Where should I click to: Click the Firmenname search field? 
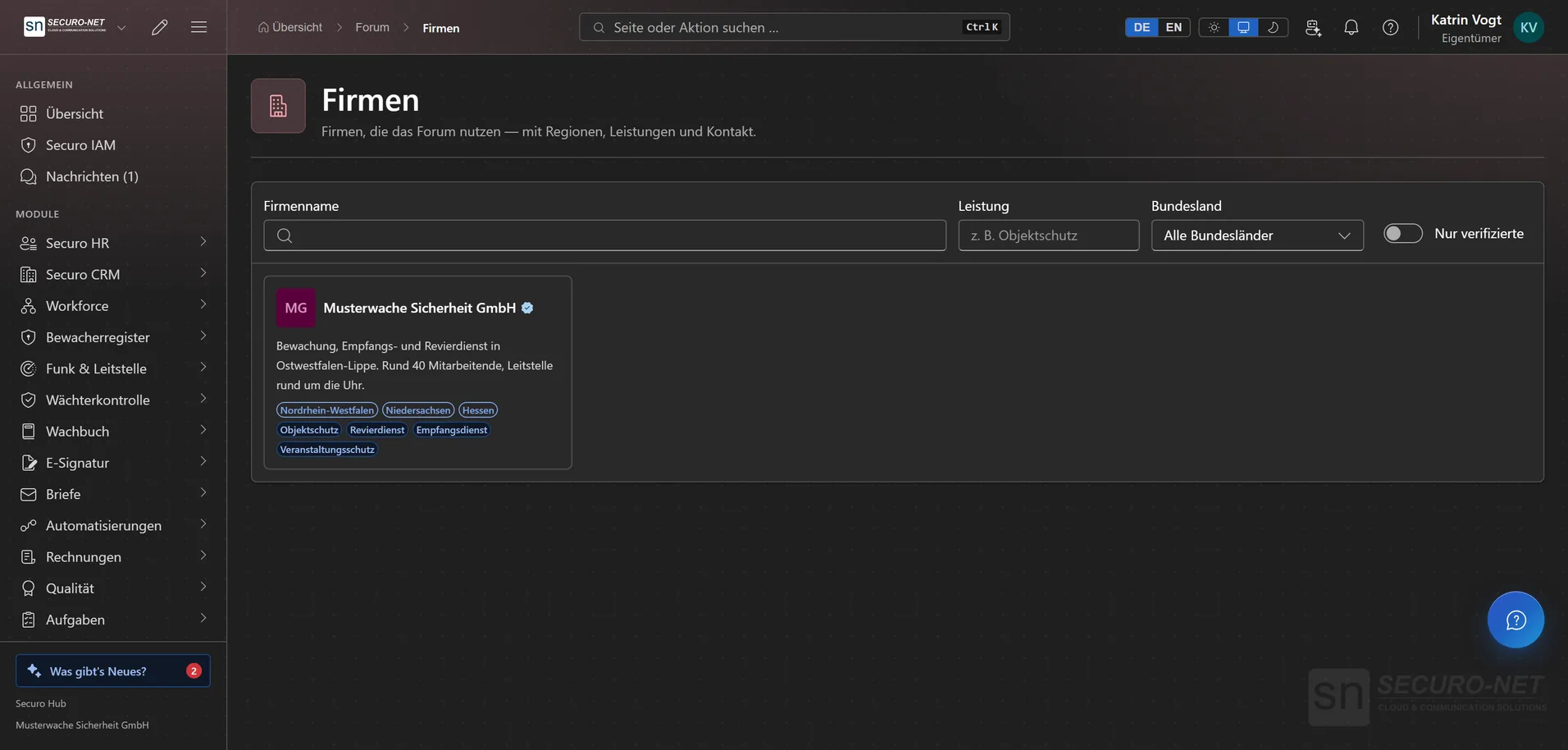[604, 235]
